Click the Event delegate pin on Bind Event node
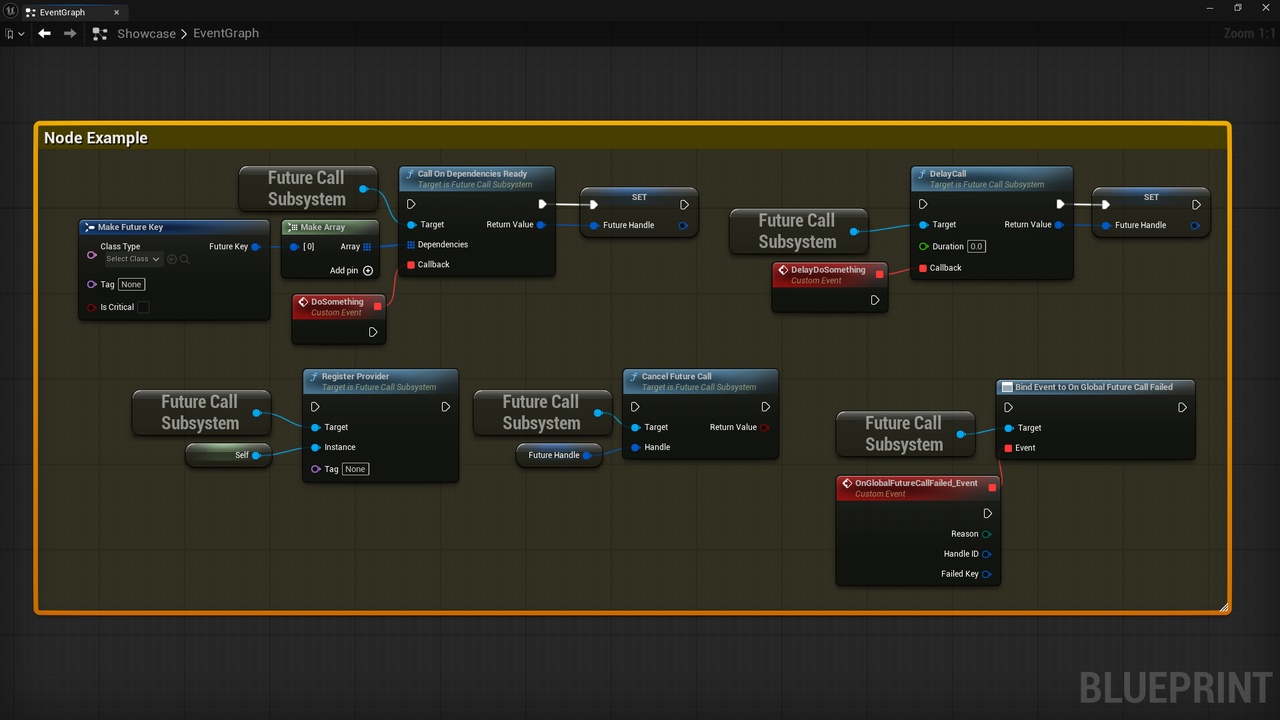1280x720 pixels. [x=1008, y=448]
